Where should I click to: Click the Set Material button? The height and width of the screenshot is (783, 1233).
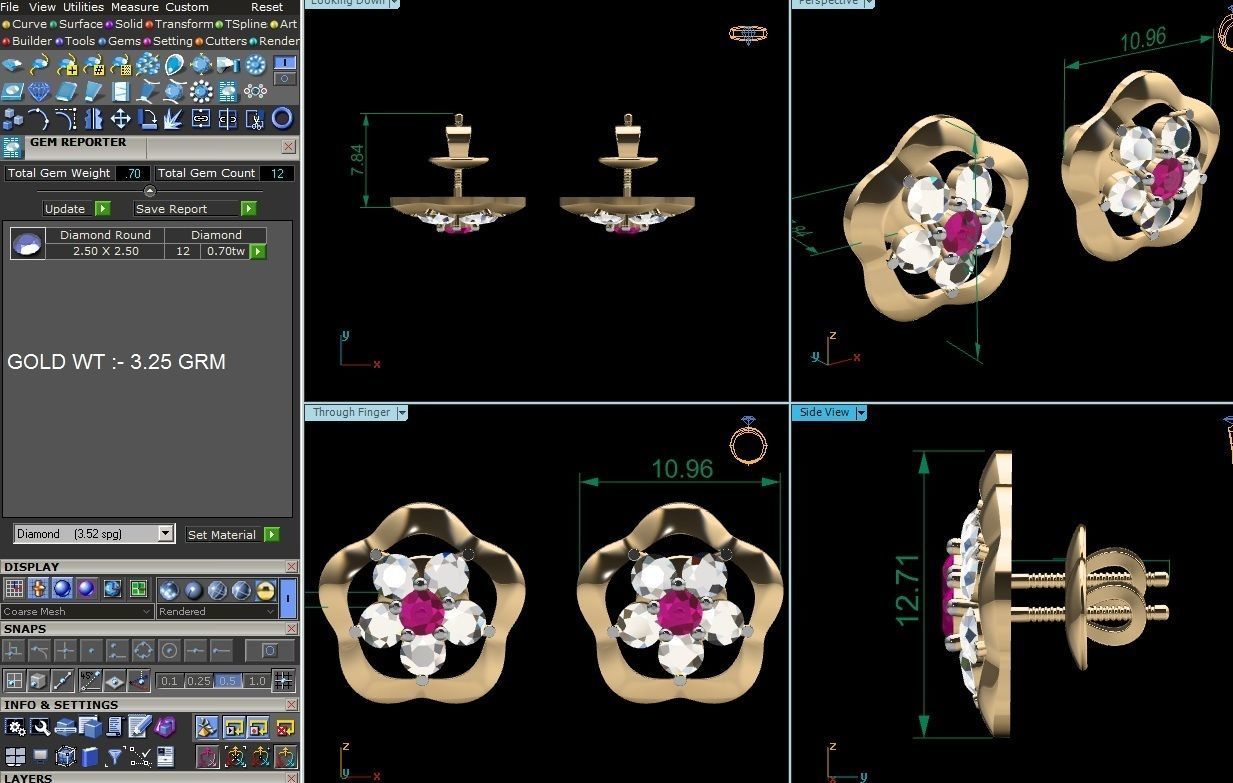pos(232,535)
